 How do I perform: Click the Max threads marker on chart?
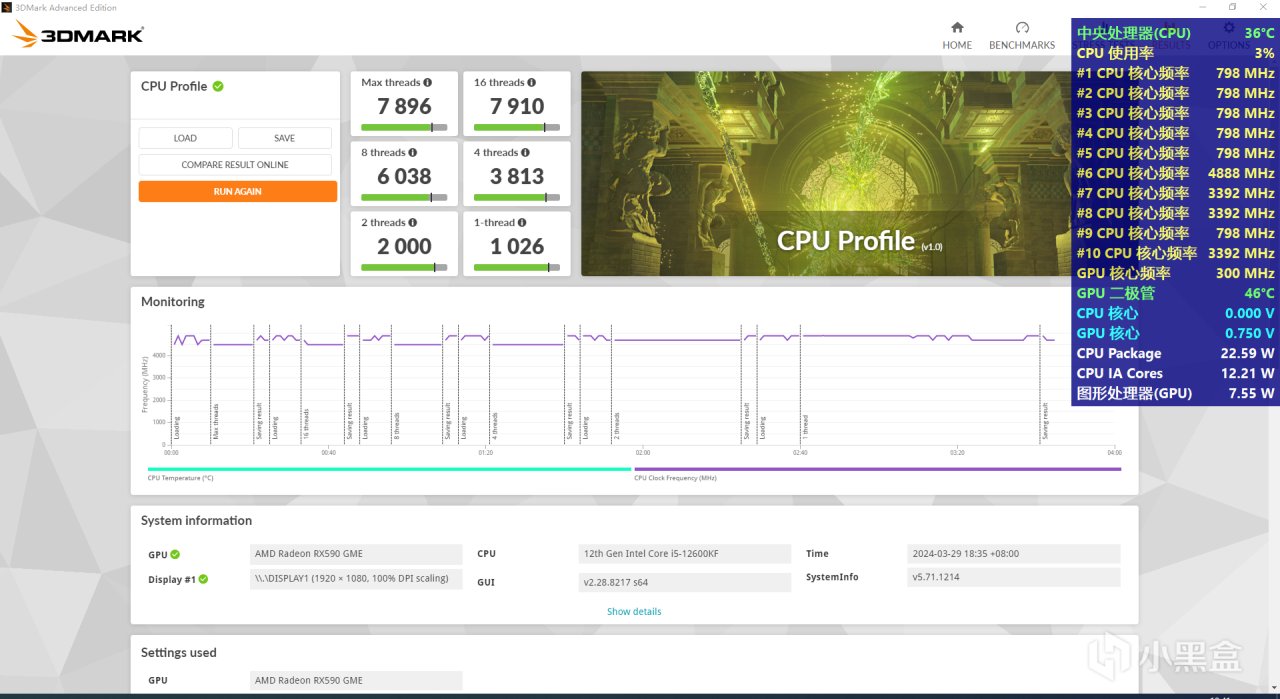click(x=215, y=423)
